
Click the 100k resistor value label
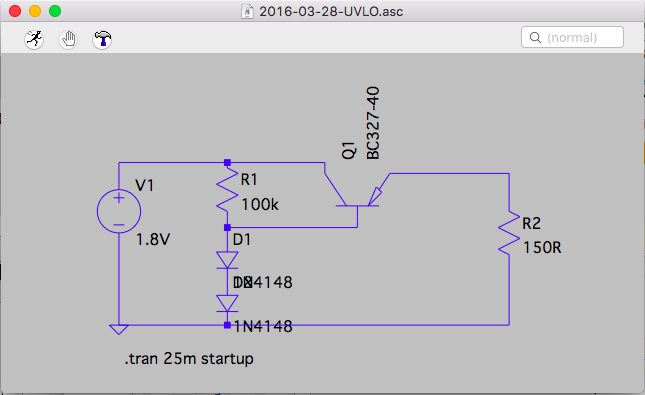[260, 204]
